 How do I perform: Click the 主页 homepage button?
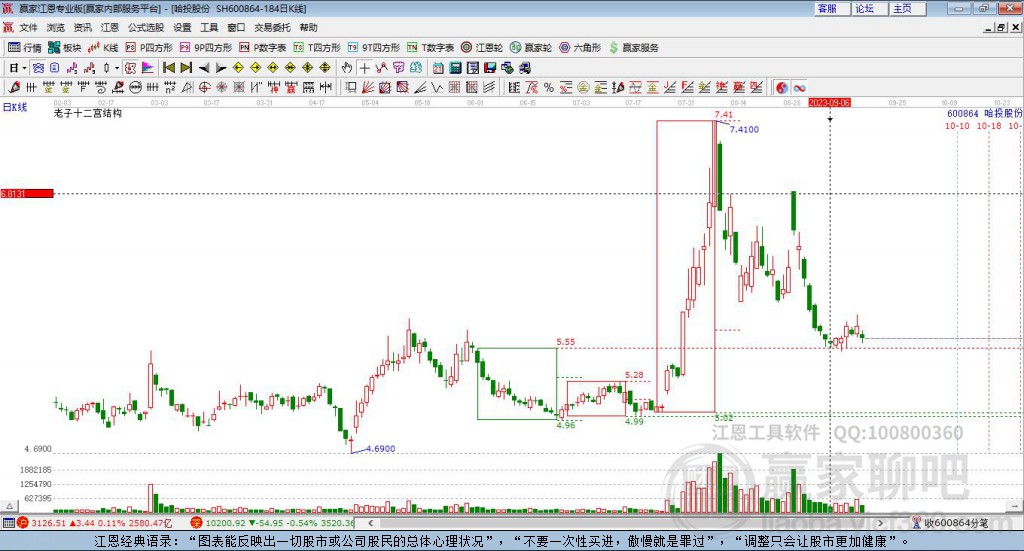point(907,8)
